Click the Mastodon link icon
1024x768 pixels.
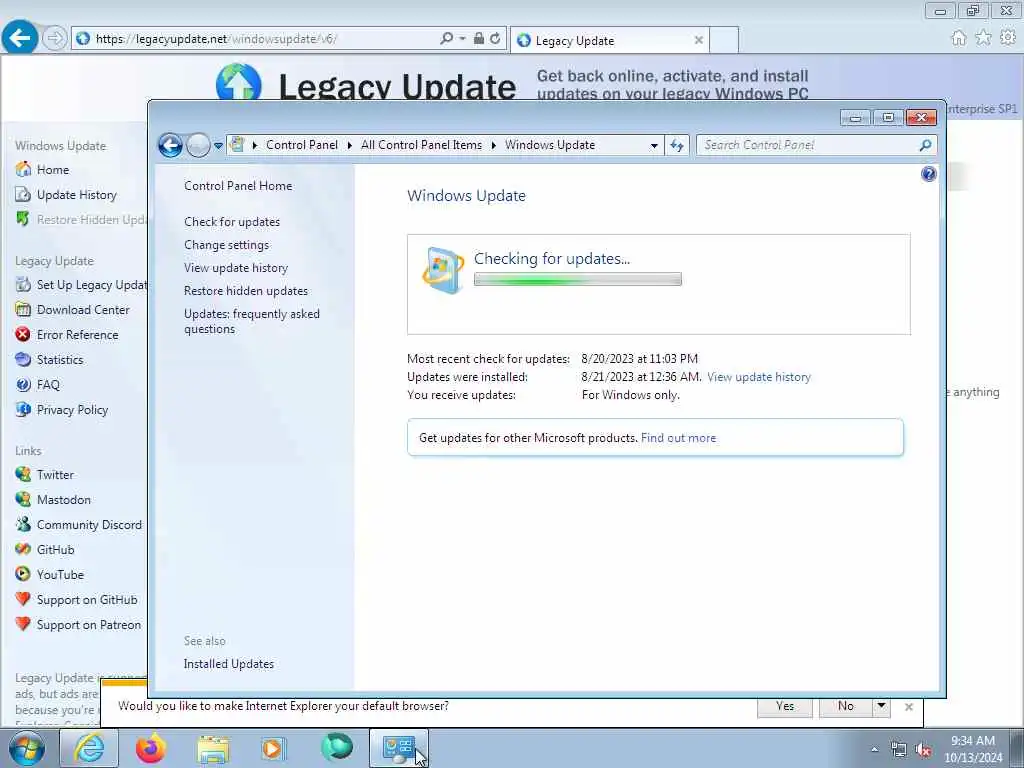click(23, 499)
